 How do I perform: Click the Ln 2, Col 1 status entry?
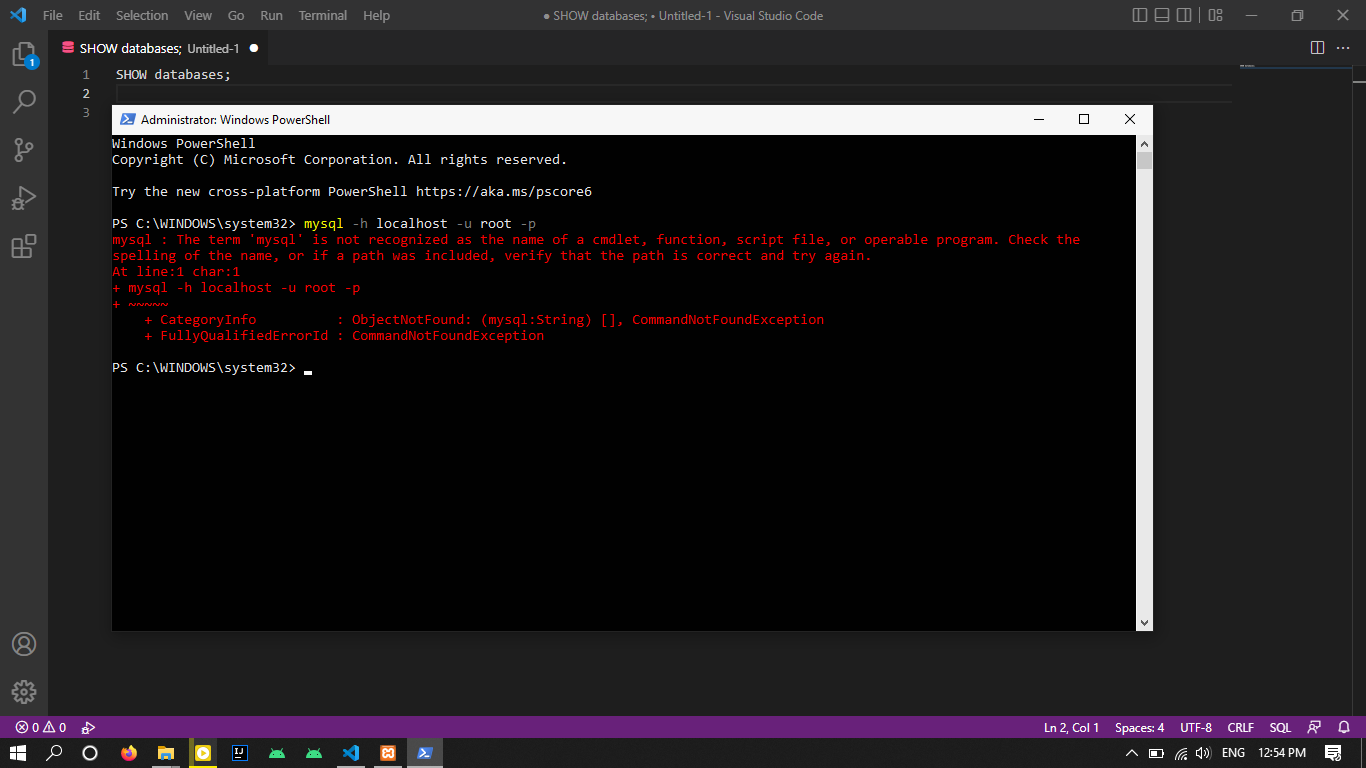1071,727
